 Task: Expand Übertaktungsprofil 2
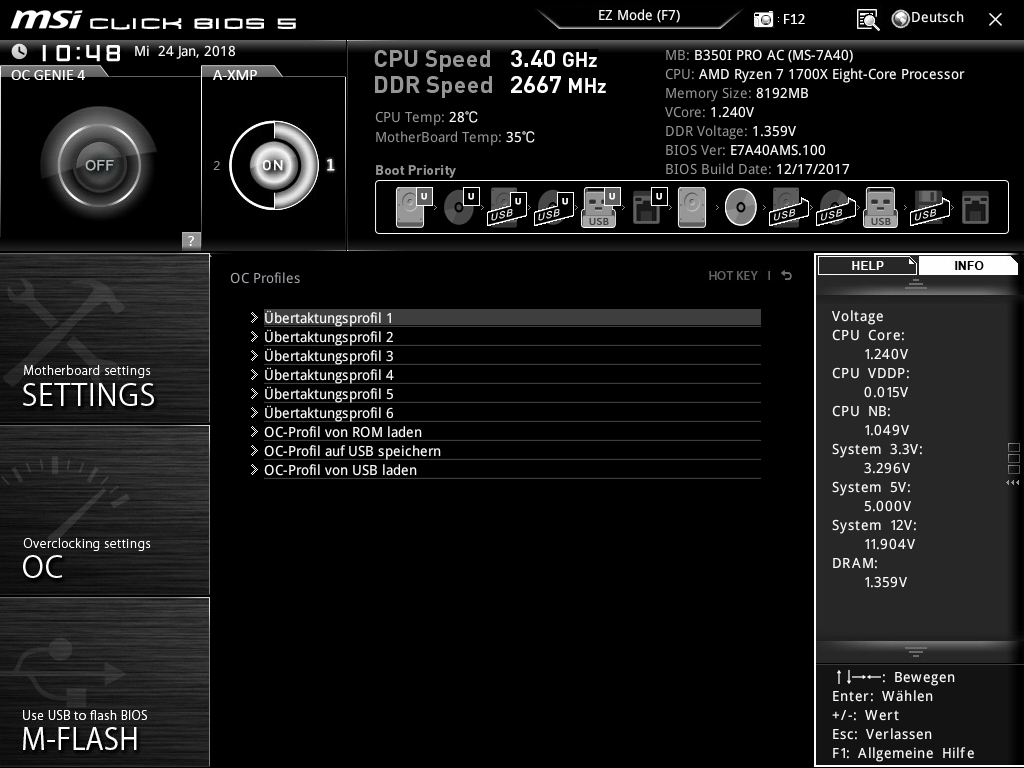512,337
